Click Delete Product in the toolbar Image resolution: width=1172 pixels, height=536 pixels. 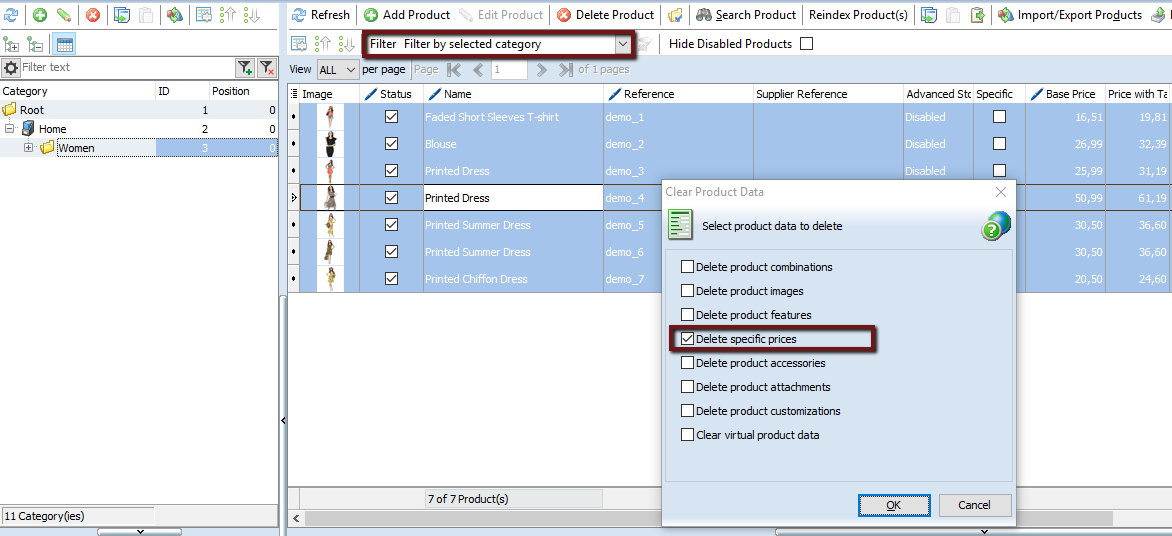[605, 15]
